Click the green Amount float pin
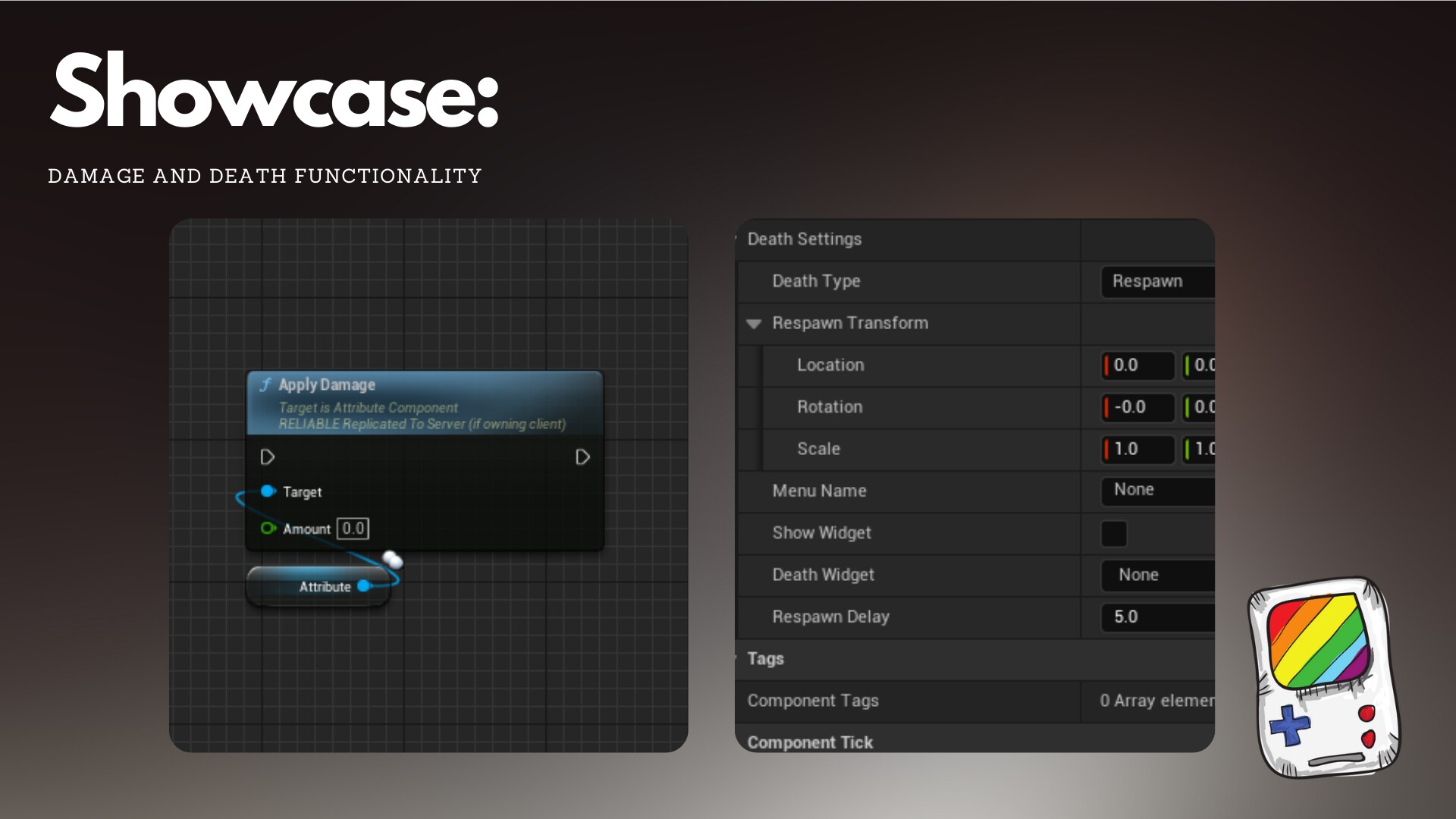Viewport: 1456px width, 819px height. click(267, 529)
